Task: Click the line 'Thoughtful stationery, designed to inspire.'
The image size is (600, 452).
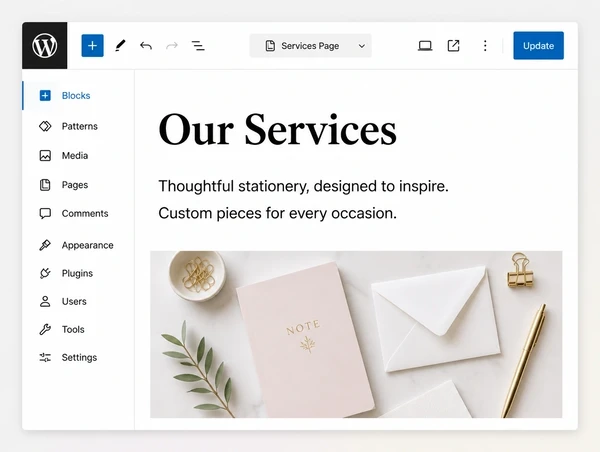Action: (303, 186)
